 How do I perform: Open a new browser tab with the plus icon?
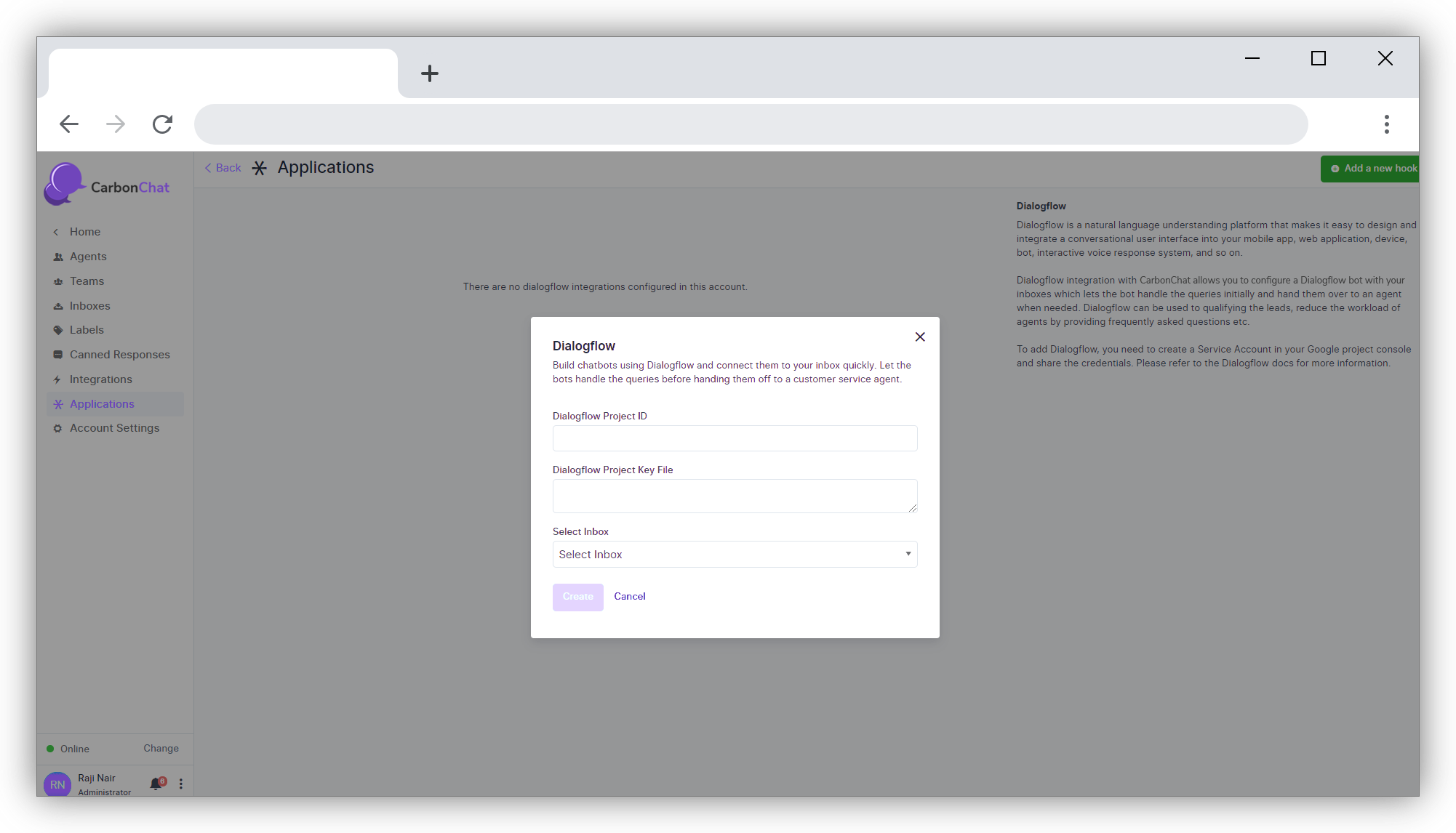point(430,73)
